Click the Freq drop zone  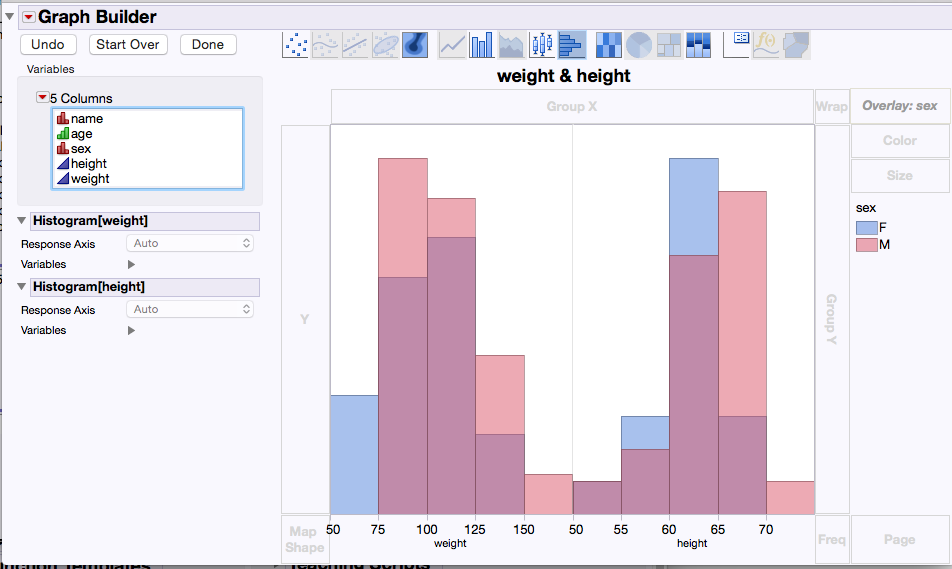(832, 539)
